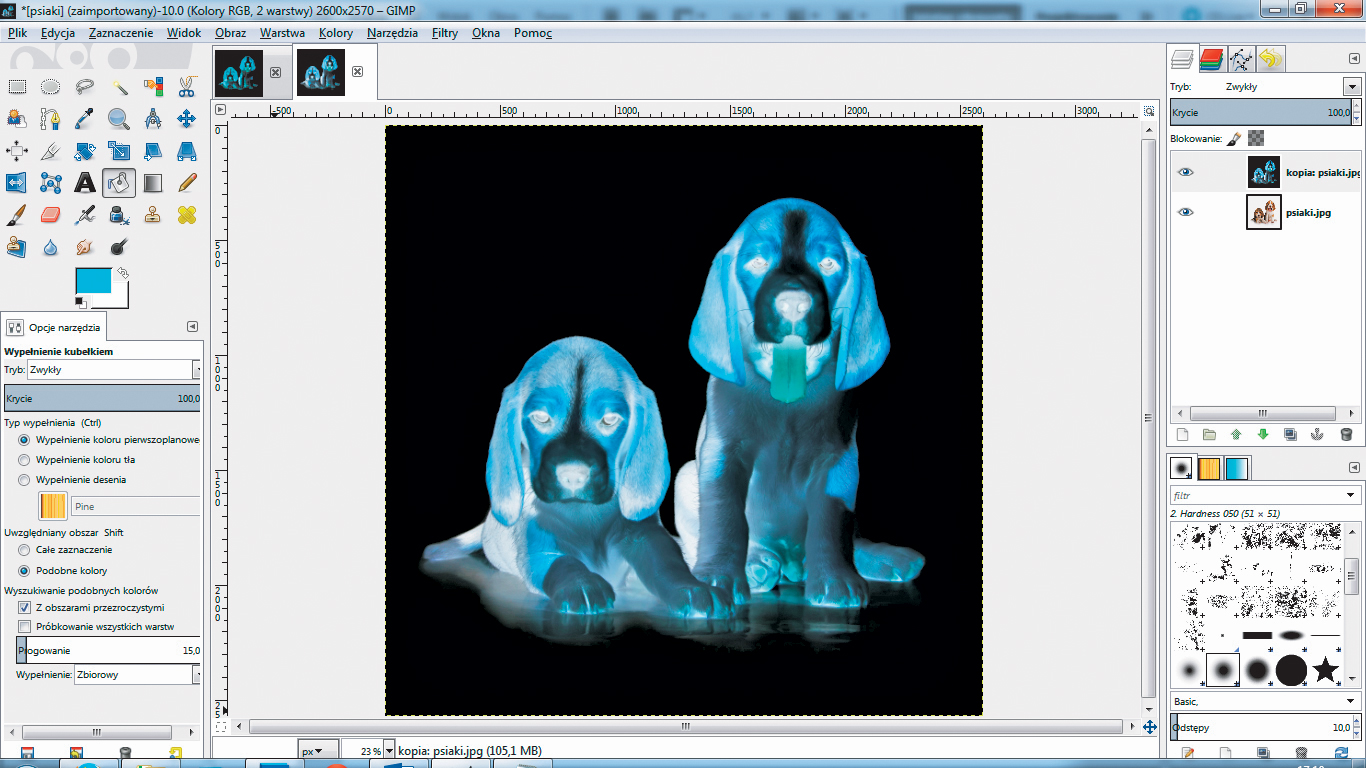Switch to the Channels tab
The width and height of the screenshot is (1366, 768).
tap(1212, 60)
